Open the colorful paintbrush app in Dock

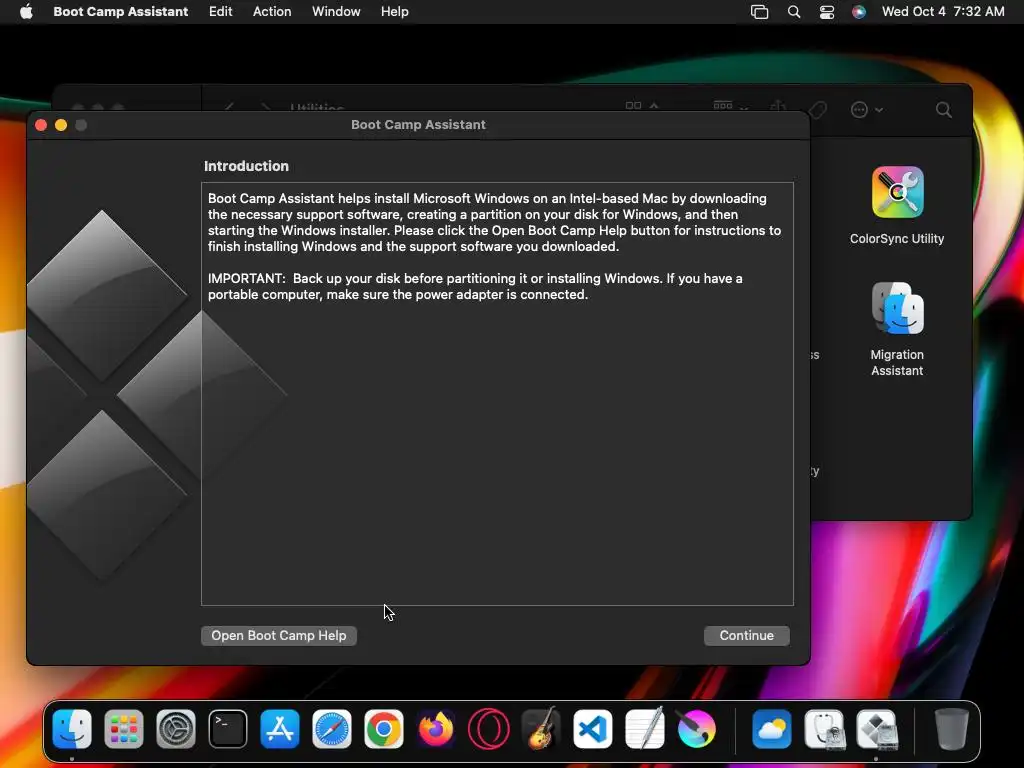coord(697,729)
